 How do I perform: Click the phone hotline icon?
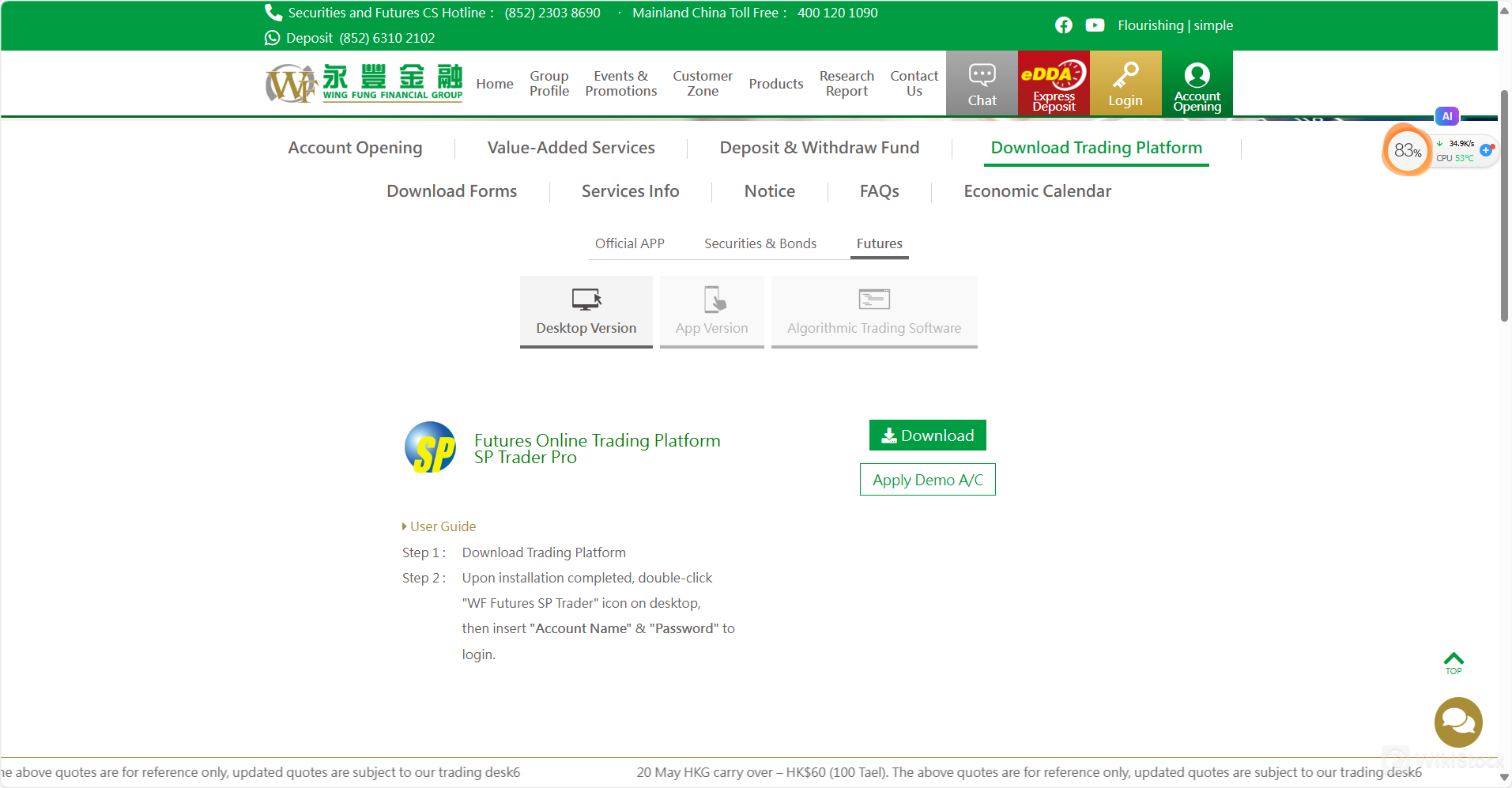[273, 13]
